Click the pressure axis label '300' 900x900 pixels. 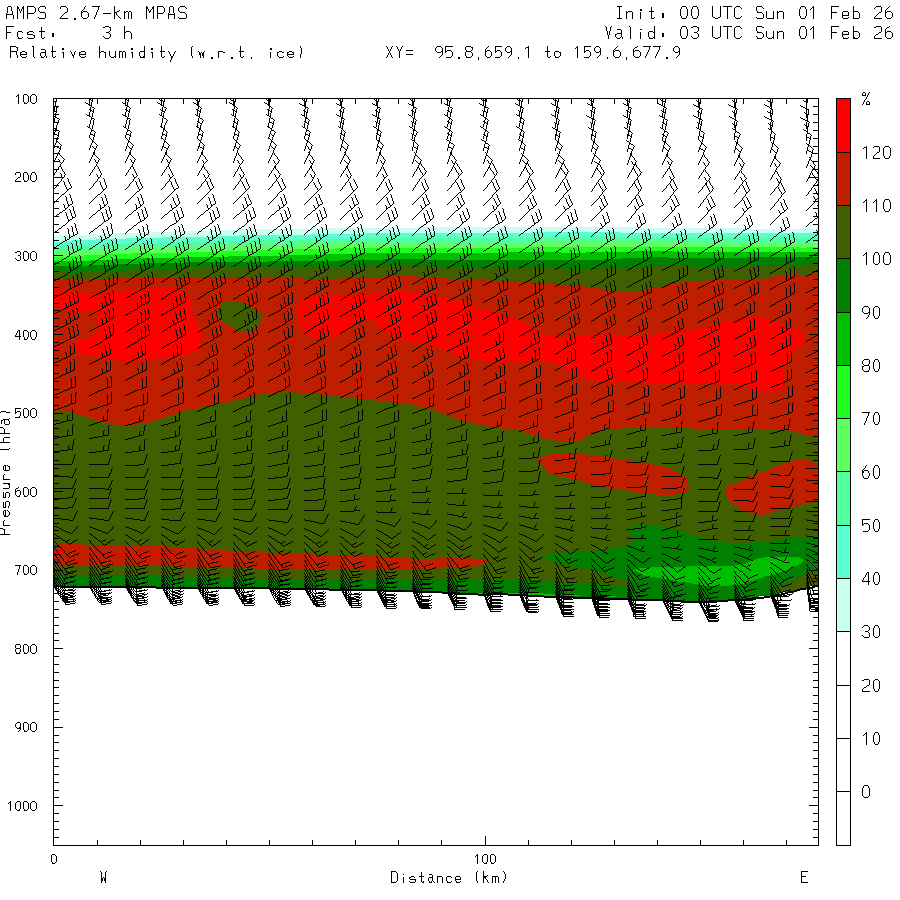[x=26, y=256]
